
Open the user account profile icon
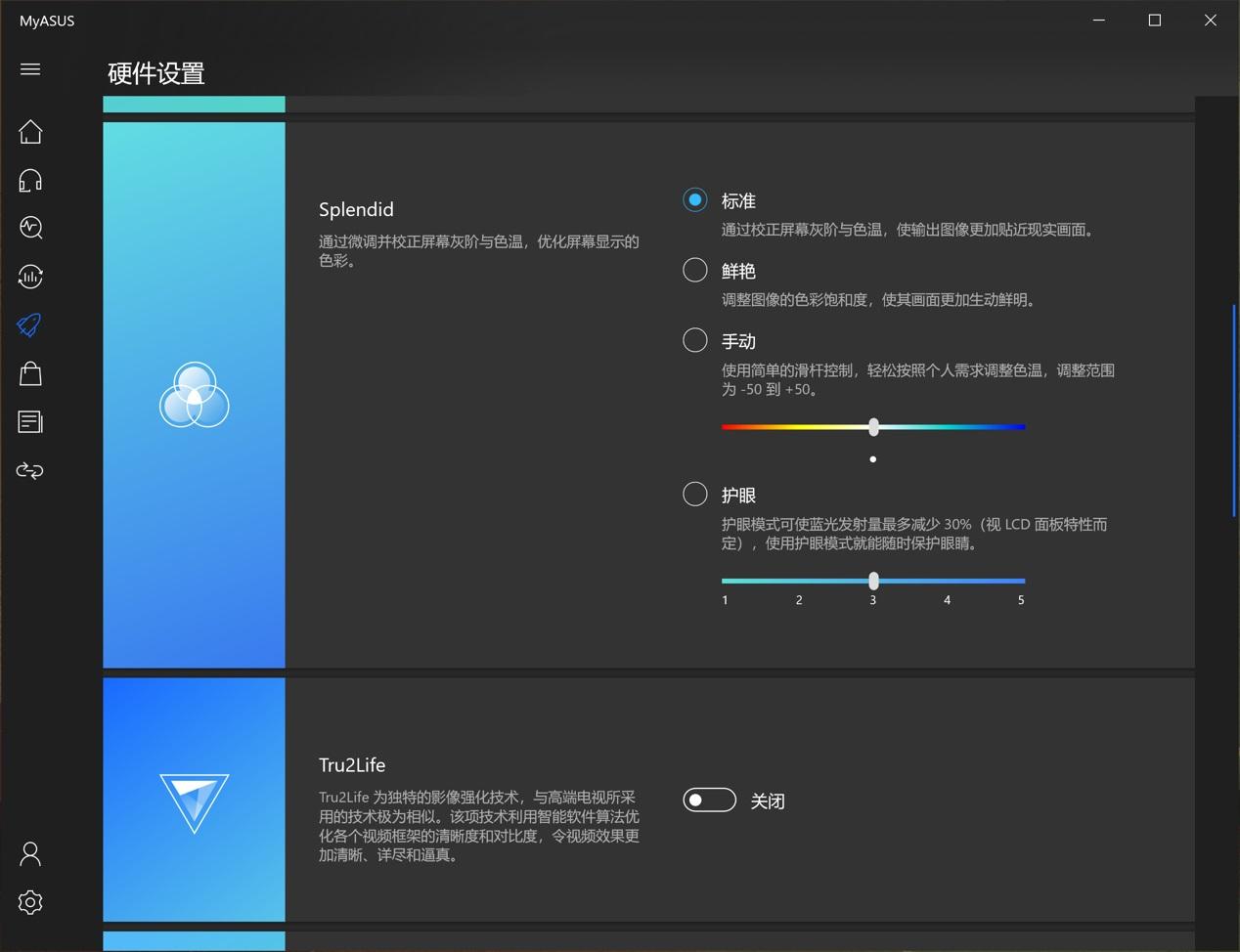coord(30,854)
